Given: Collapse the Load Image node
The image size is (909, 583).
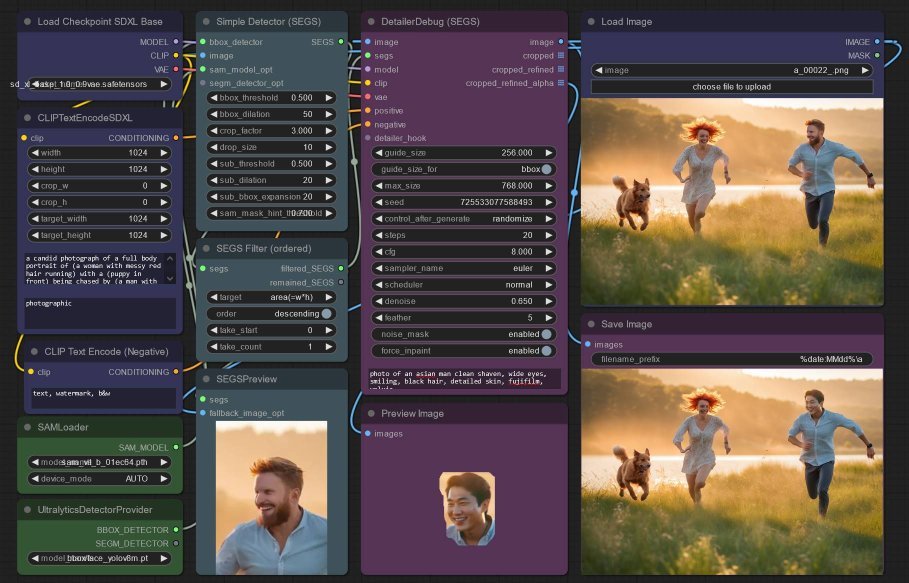Looking at the screenshot, I should click(590, 21).
